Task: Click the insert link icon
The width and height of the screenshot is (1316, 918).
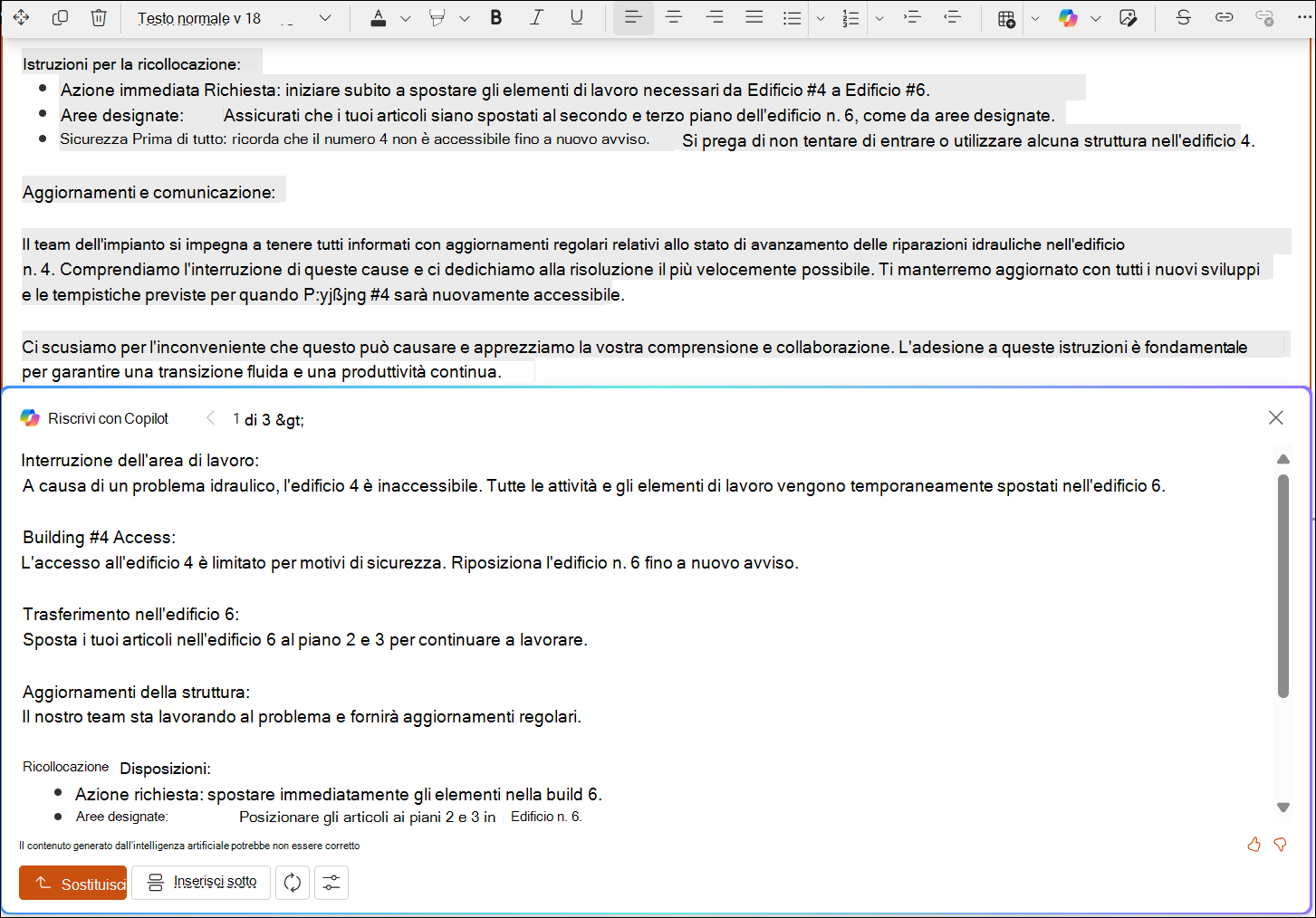Action: coord(1225,18)
